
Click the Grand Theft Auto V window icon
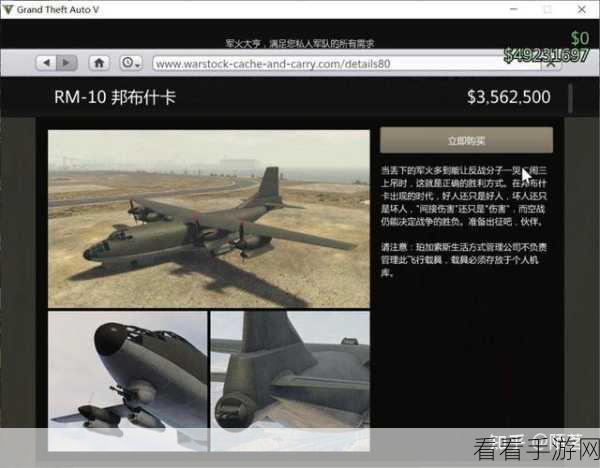(7, 10)
